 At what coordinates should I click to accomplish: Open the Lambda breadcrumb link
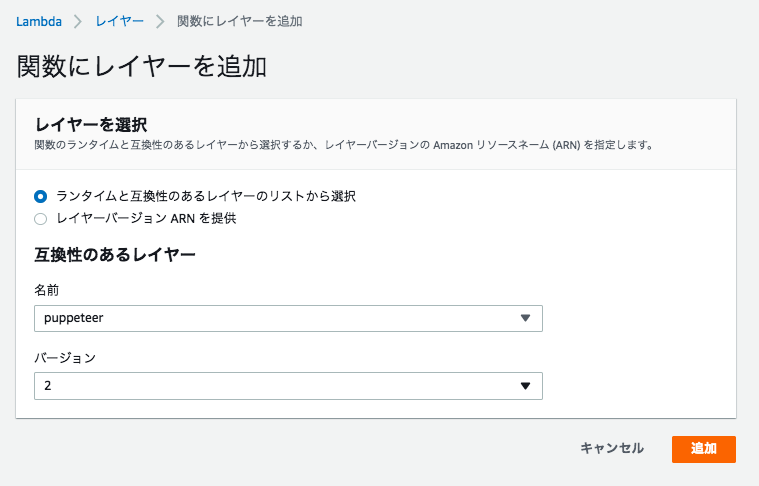[39, 22]
